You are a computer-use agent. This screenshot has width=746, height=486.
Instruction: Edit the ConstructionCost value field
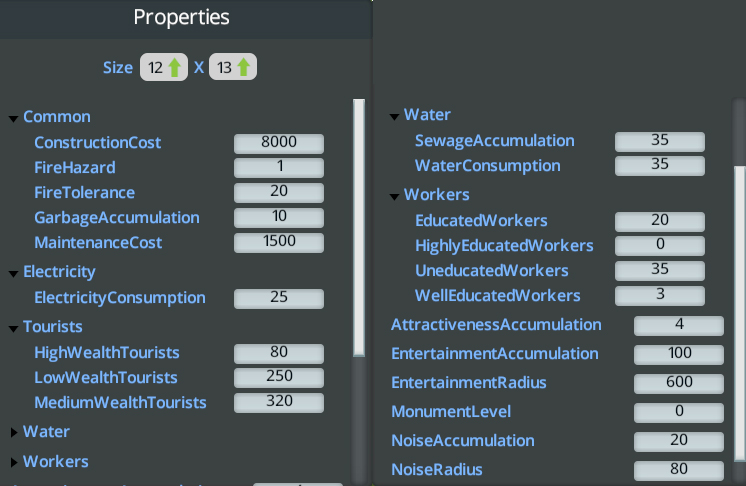[279, 143]
